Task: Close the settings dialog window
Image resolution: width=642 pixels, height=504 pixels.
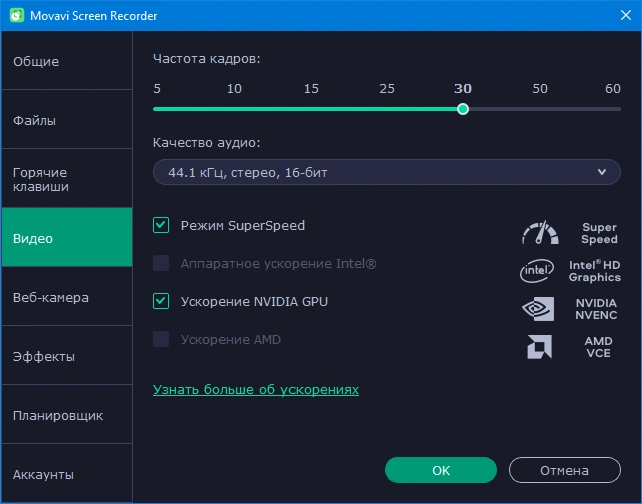Action: coord(626,15)
